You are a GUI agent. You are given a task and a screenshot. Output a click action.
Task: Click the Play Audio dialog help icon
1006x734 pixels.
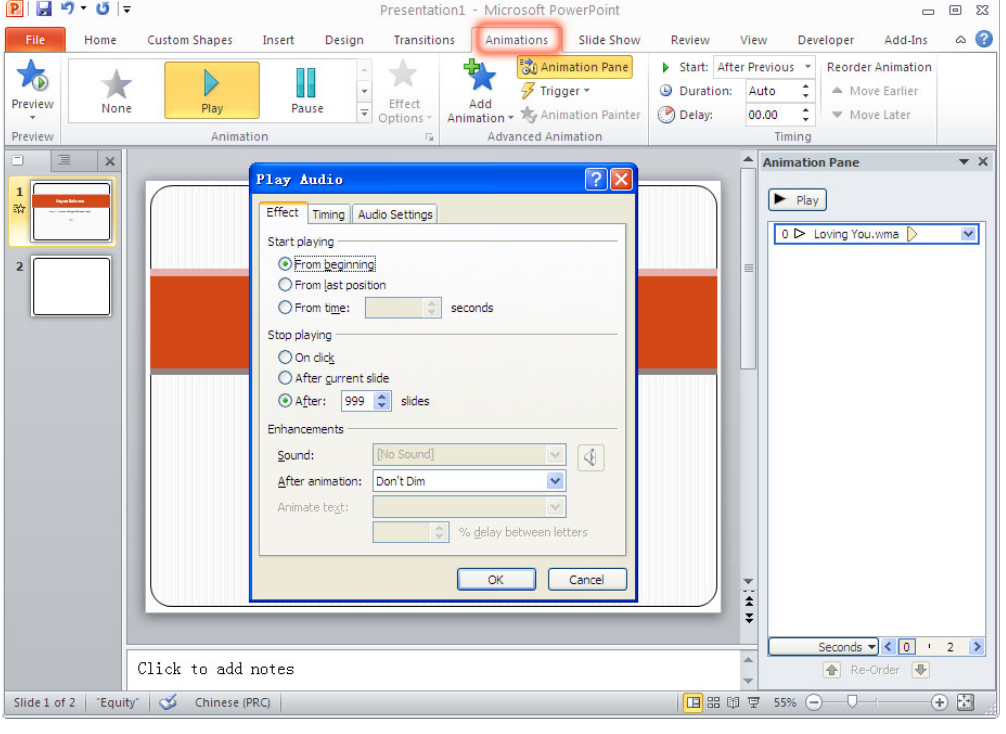tap(596, 179)
